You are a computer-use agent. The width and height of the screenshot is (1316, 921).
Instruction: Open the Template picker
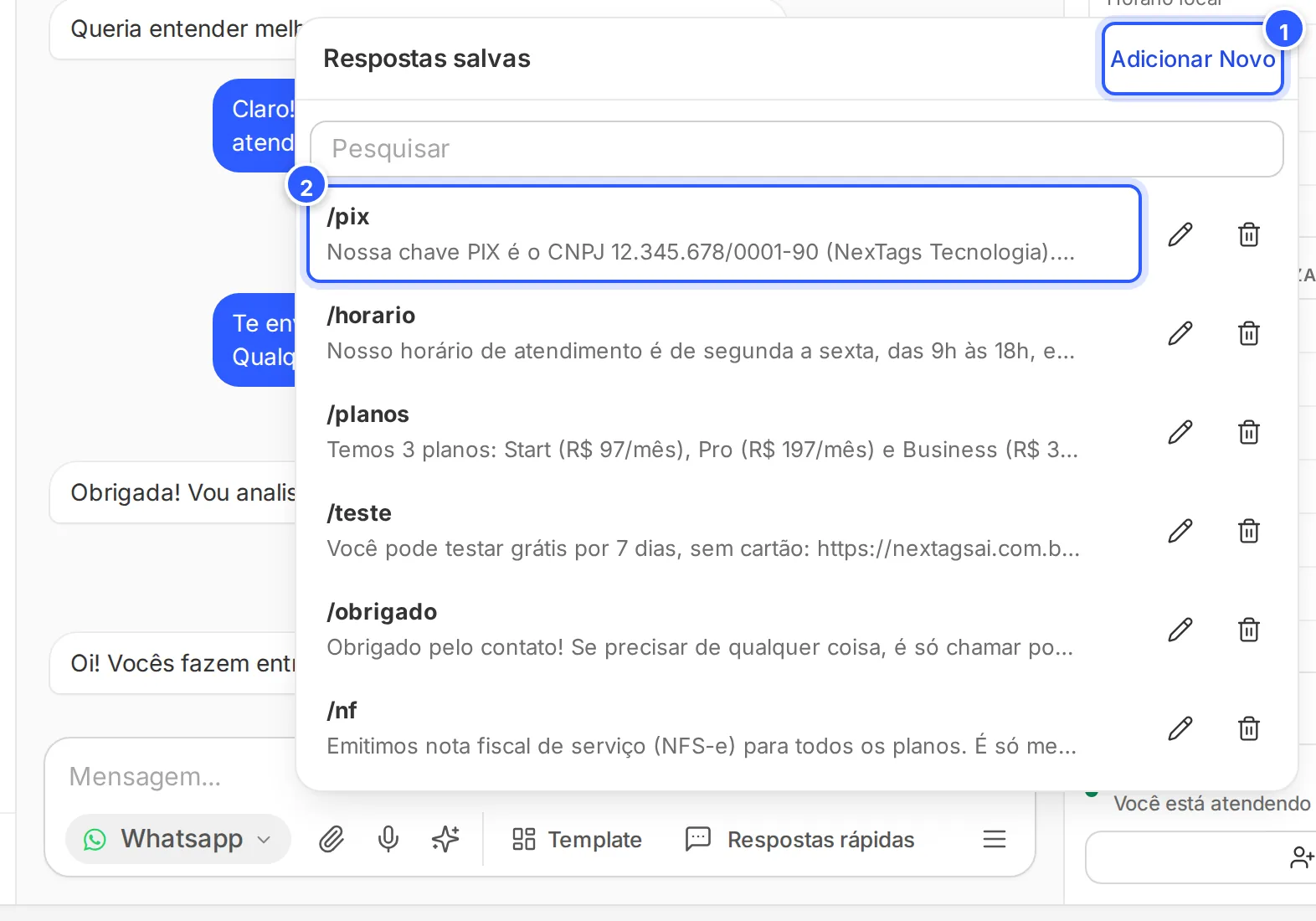[577, 839]
